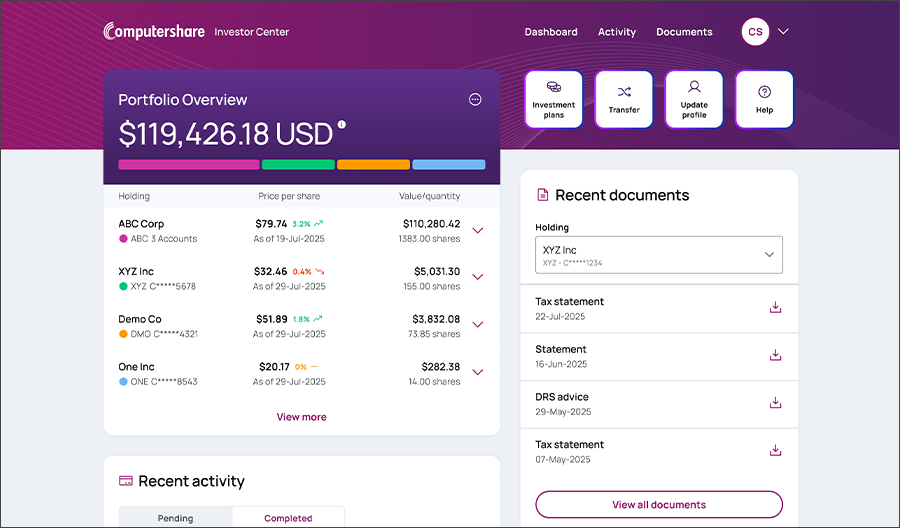
Task: Select the orange segment of portfolio bar
Action: pyautogui.click(x=374, y=165)
